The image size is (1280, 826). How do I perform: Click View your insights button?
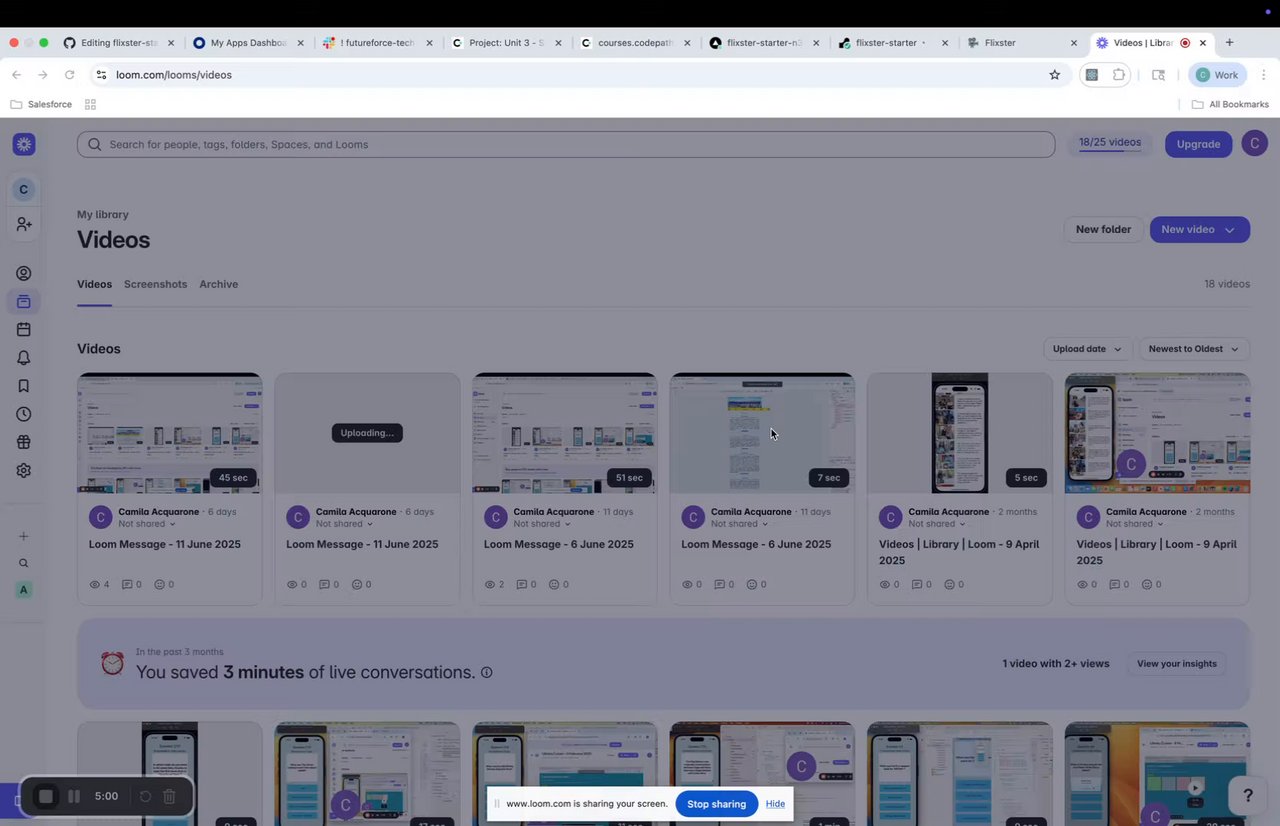(1176, 663)
